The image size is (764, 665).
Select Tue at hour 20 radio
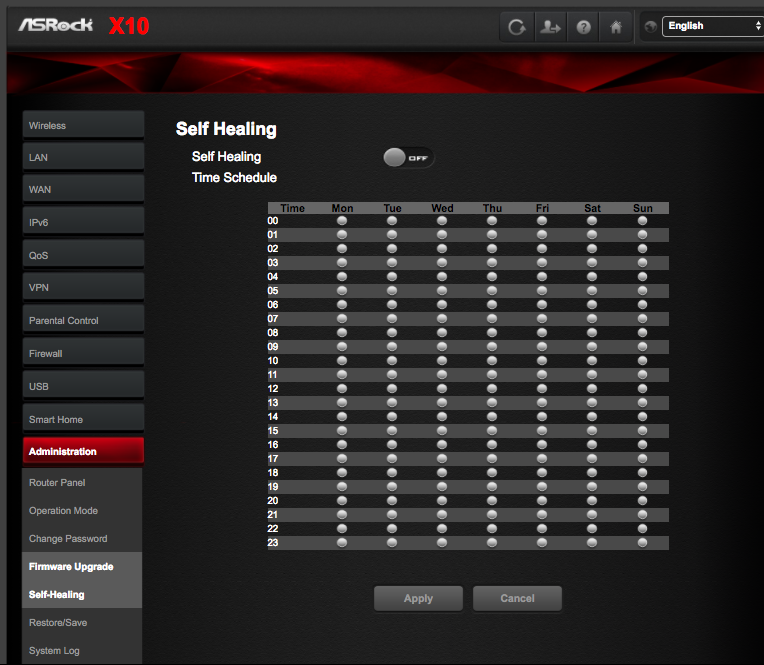392,500
